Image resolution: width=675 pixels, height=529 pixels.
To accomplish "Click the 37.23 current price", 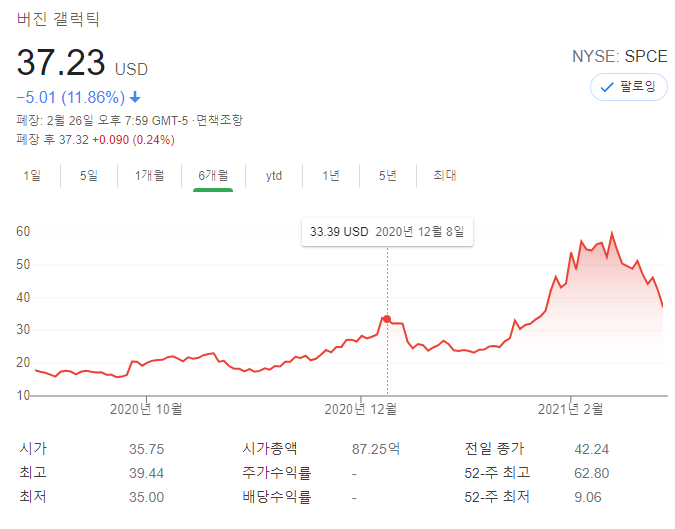I will [61, 63].
